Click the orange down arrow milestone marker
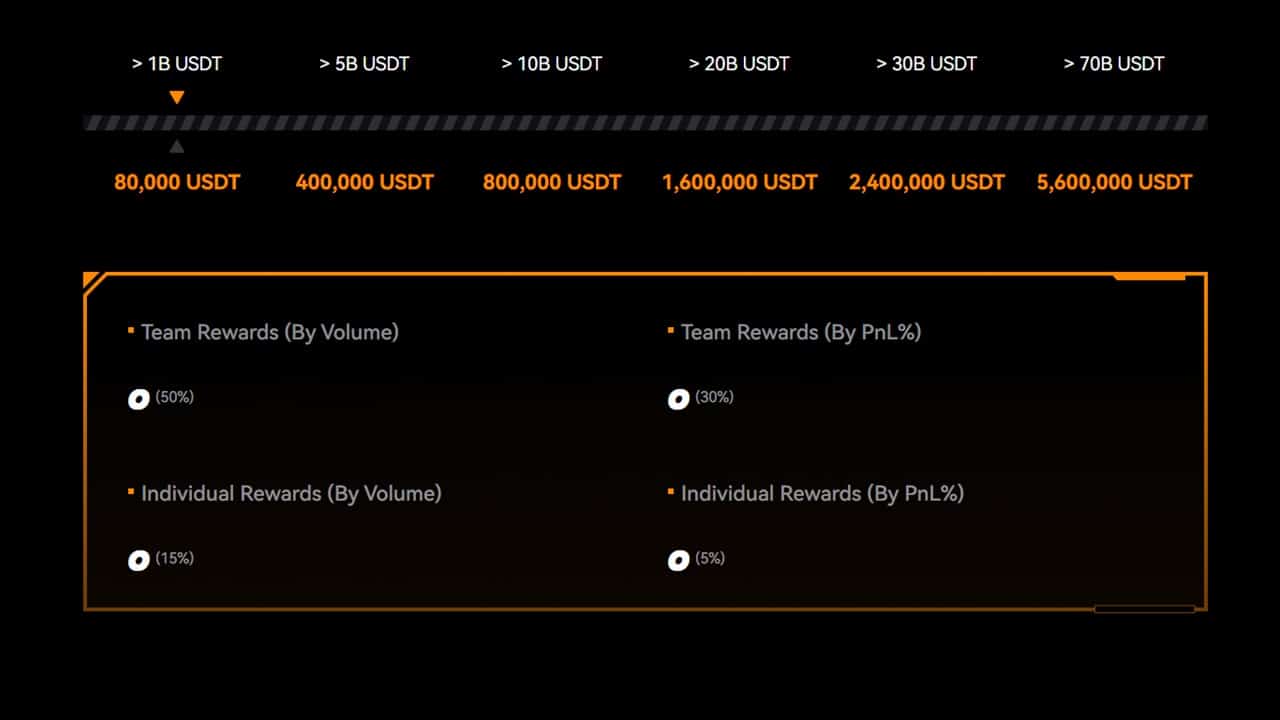The height and width of the screenshot is (720, 1280). [x=177, y=97]
